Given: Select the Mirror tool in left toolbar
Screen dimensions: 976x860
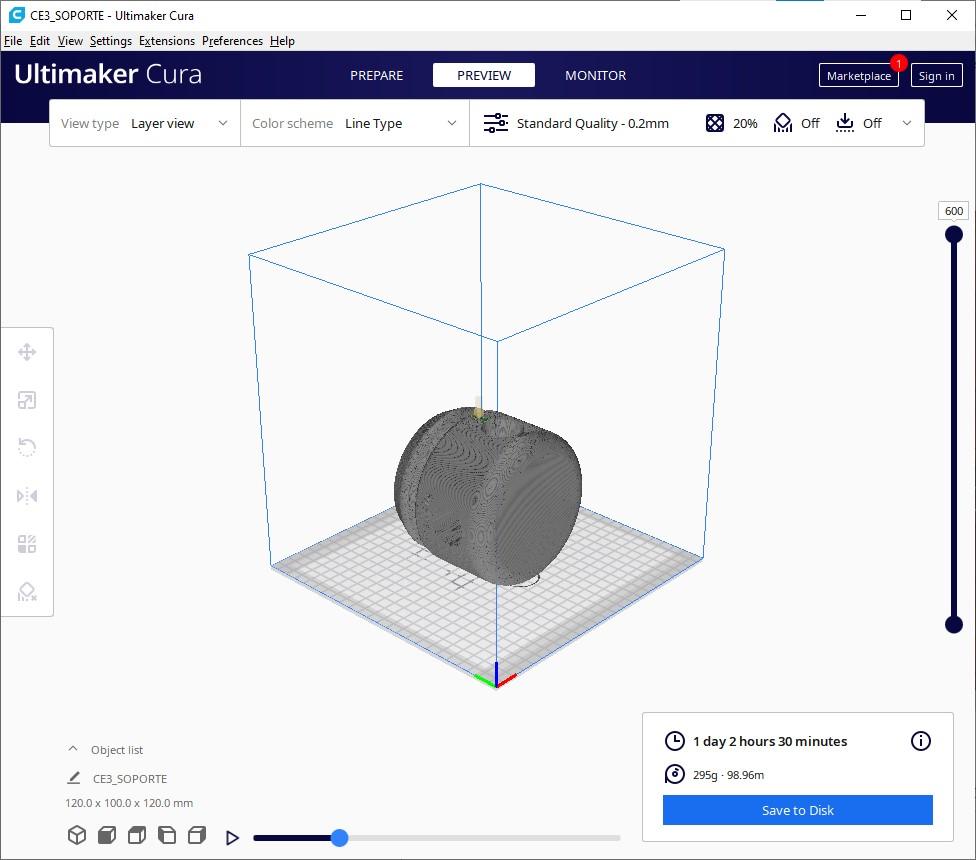Looking at the screenshot, I should 27,496.
